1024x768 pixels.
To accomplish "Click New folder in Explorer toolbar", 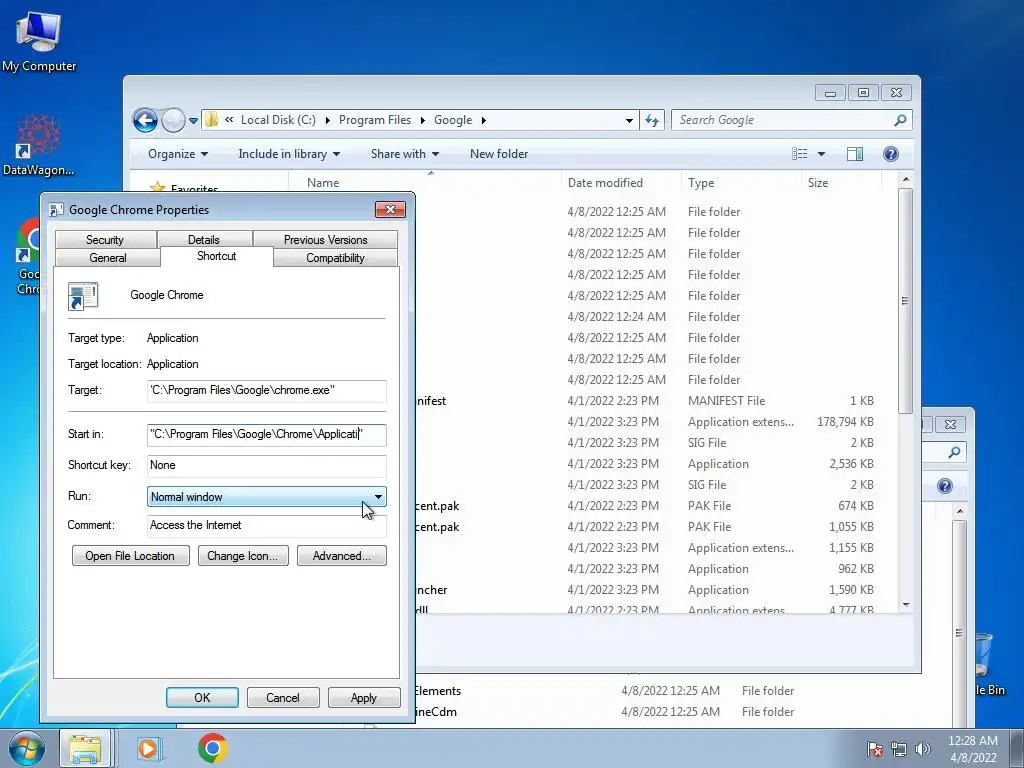I will [499, 154].
